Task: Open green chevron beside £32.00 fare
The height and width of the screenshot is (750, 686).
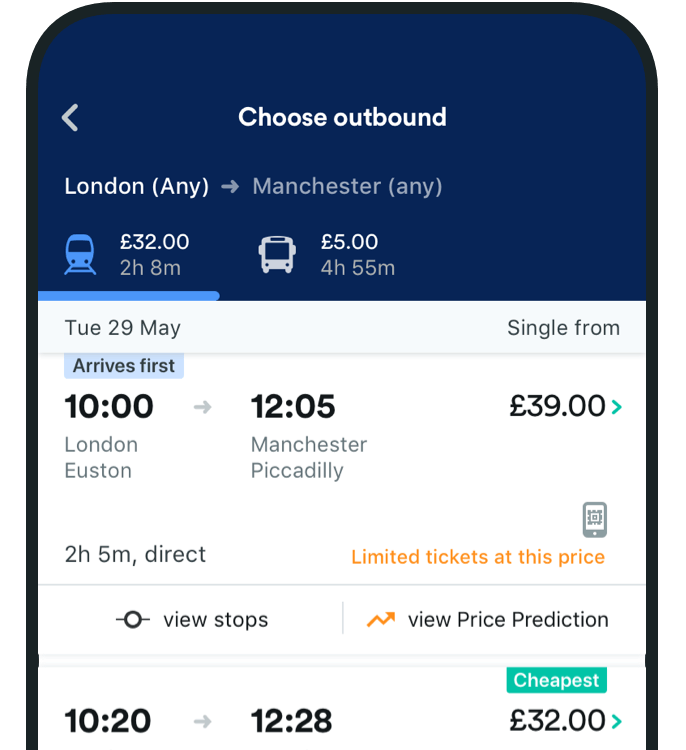Action: pyautogui.click(x=617, y=721)
